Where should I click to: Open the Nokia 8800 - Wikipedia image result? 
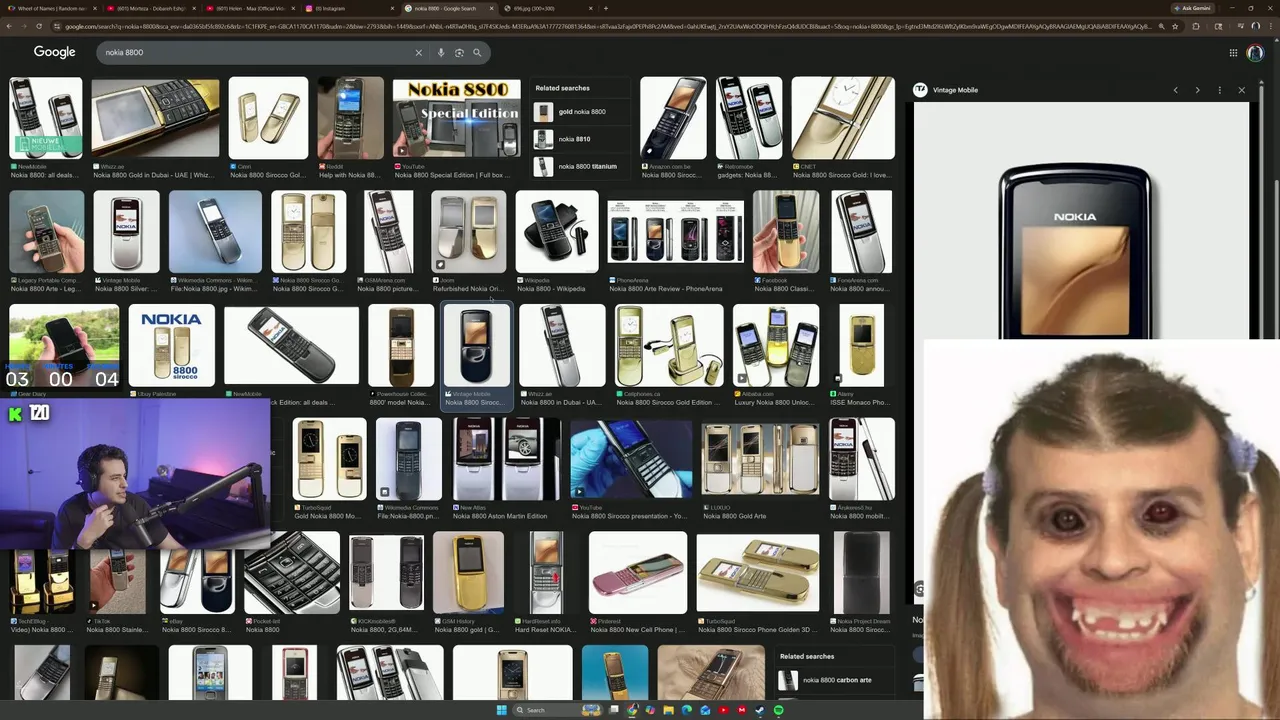pyautogui.click(x=557, y=232)
